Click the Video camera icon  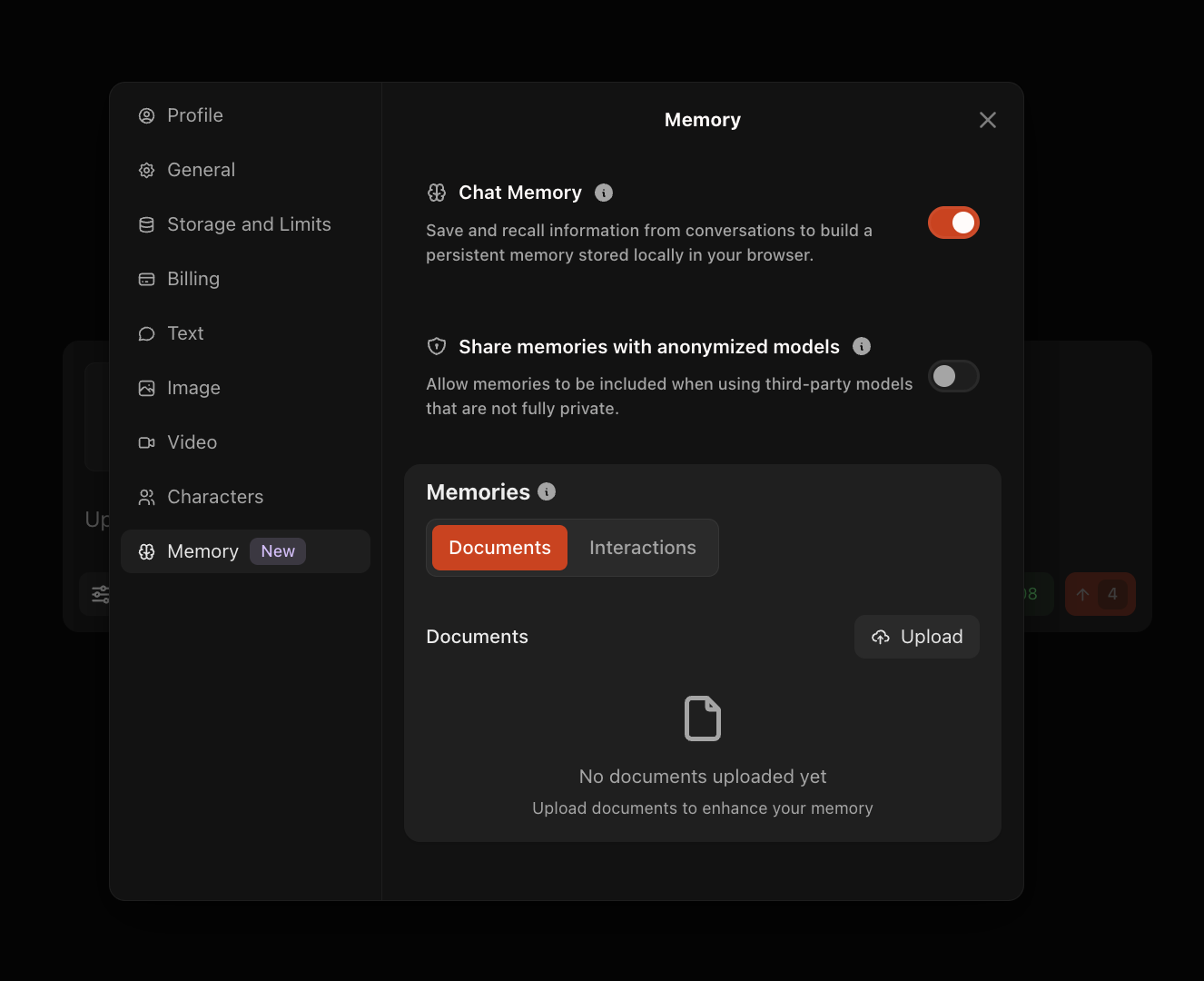click(146, 443)
